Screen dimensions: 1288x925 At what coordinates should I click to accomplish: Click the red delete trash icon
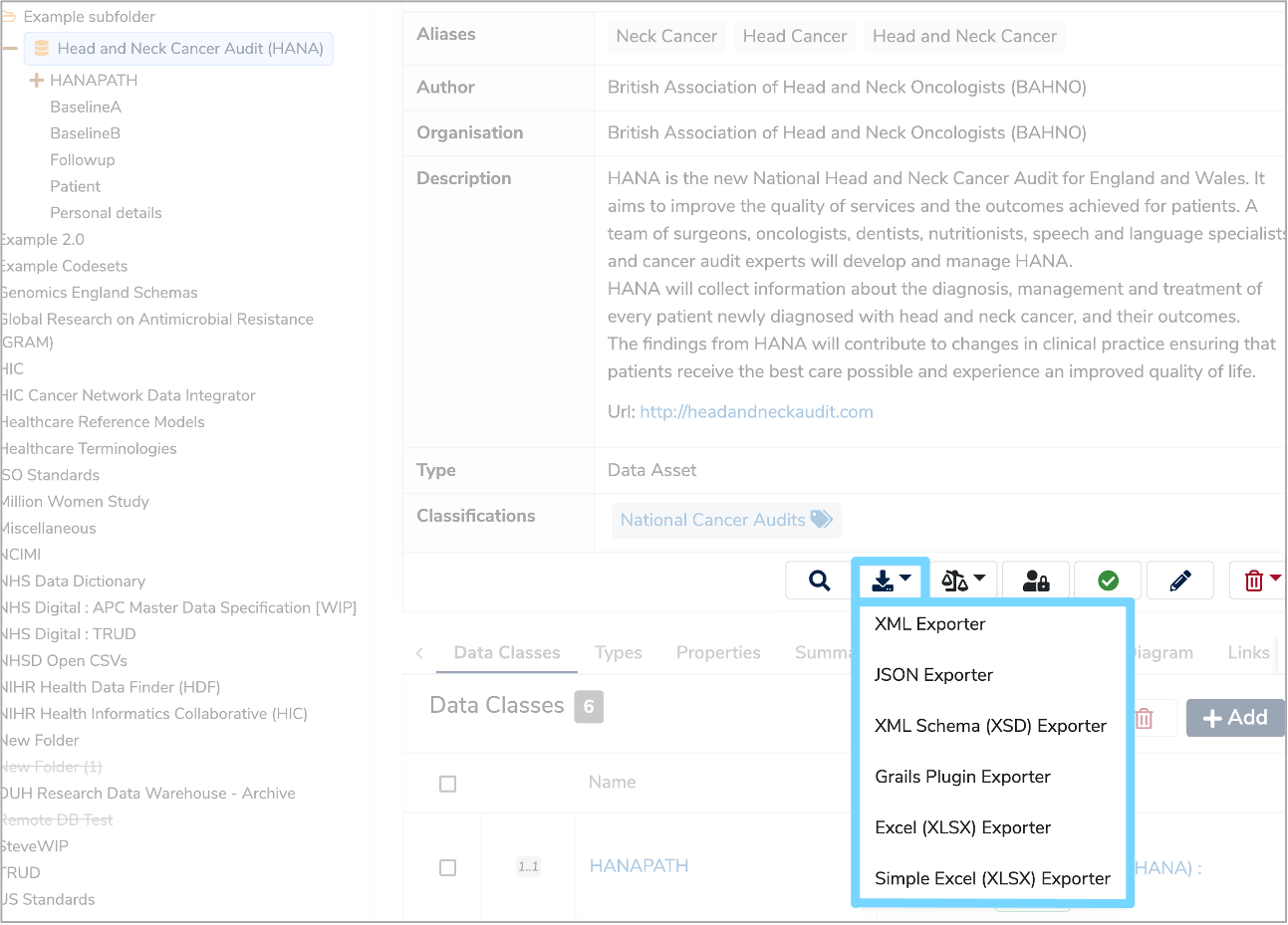(1250, 579)
